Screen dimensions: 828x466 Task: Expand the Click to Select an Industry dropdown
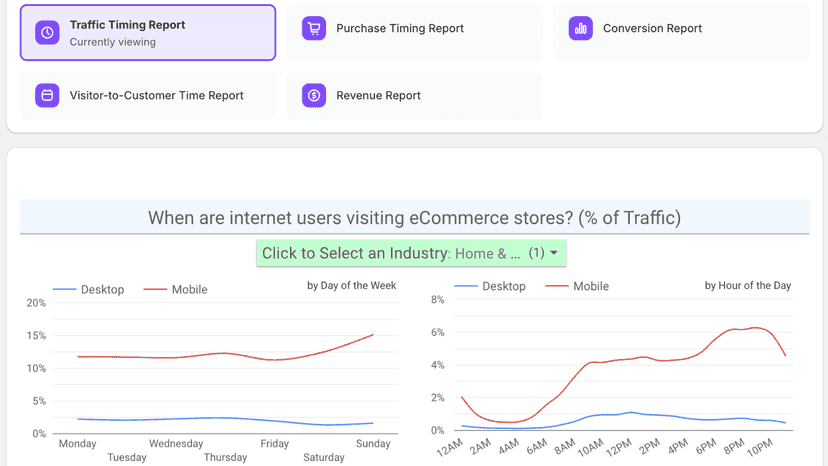[x=411, y=253]
